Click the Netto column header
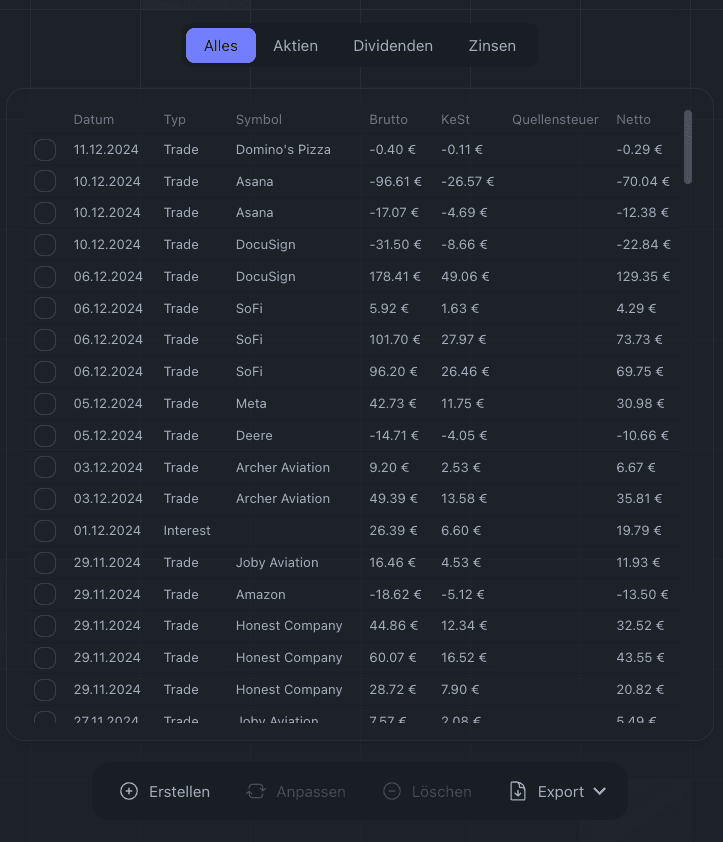Image resolution: width=723 pixels, height=842 pixels. (633, 120)
